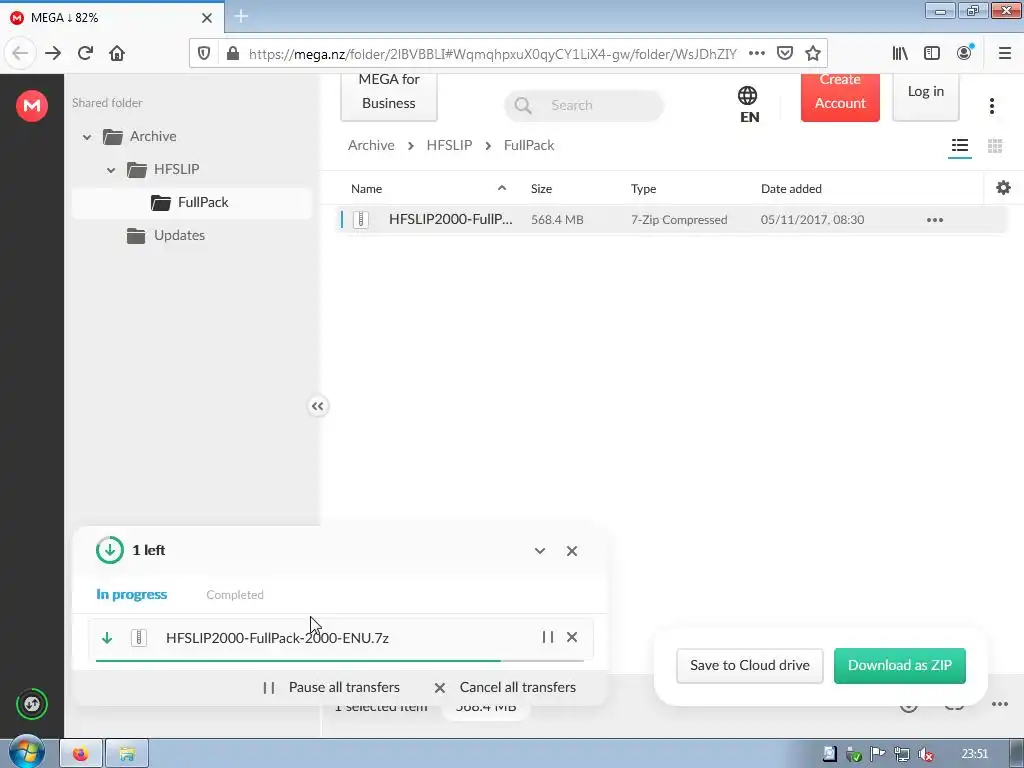Open Windows Explorer from taskbar

(x=127, y=754)
